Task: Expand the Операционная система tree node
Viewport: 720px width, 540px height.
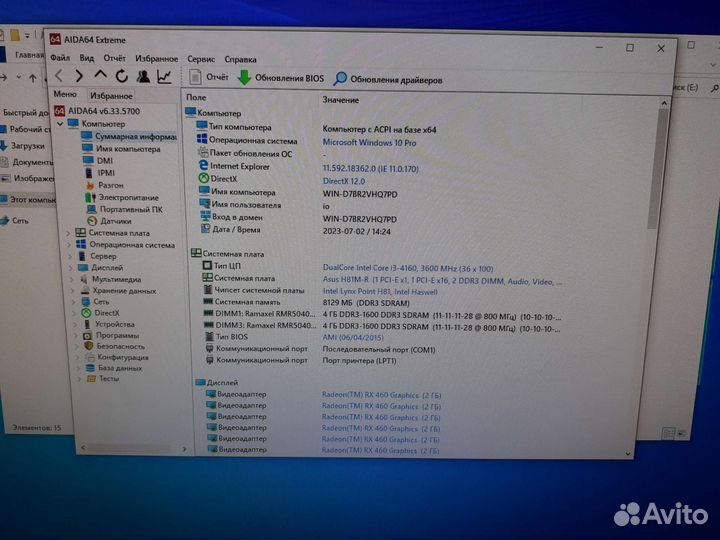Action: coord(69,245)
